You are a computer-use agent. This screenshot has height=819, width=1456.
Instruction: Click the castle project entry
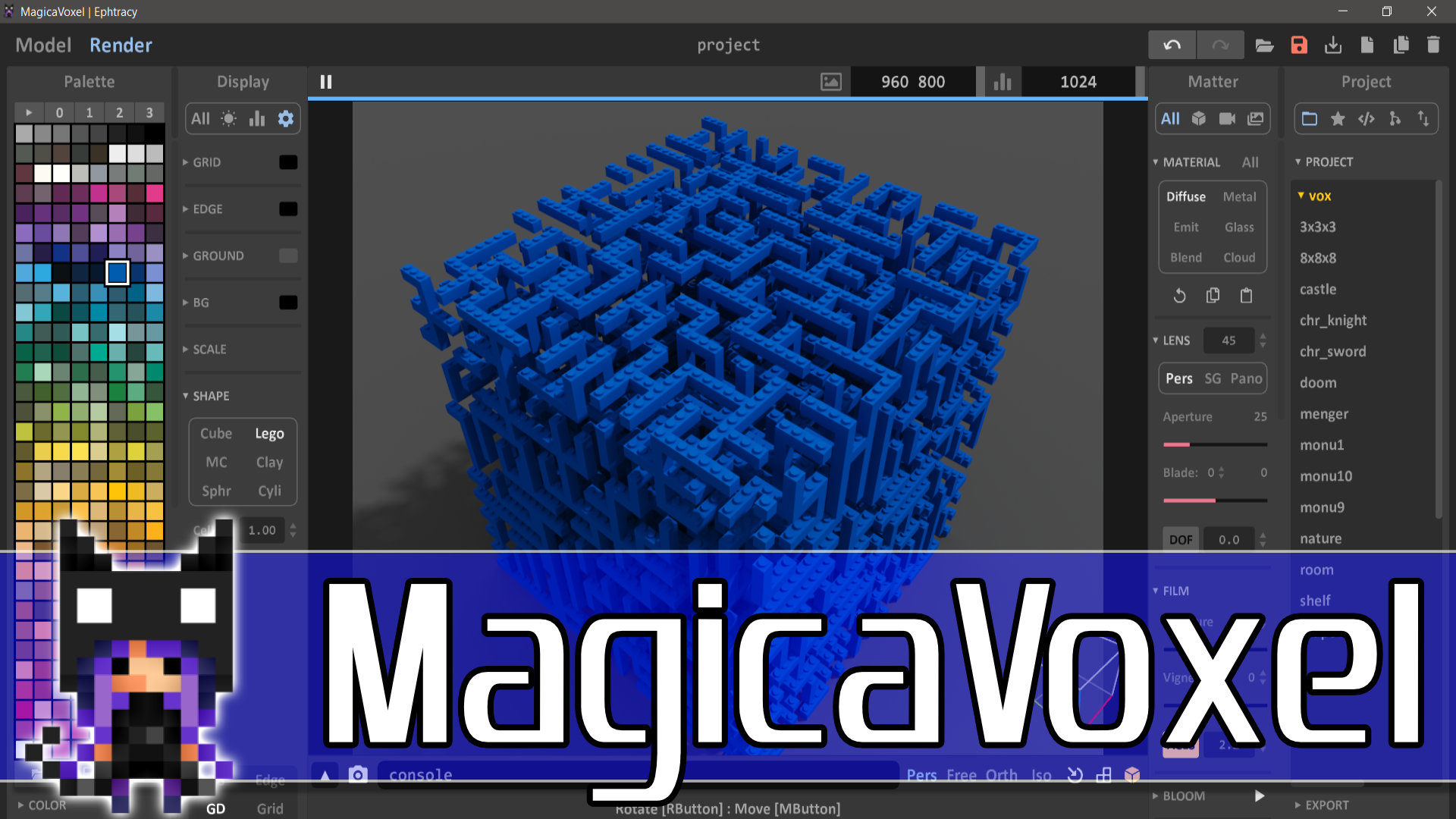click(x=1317, y=289)
